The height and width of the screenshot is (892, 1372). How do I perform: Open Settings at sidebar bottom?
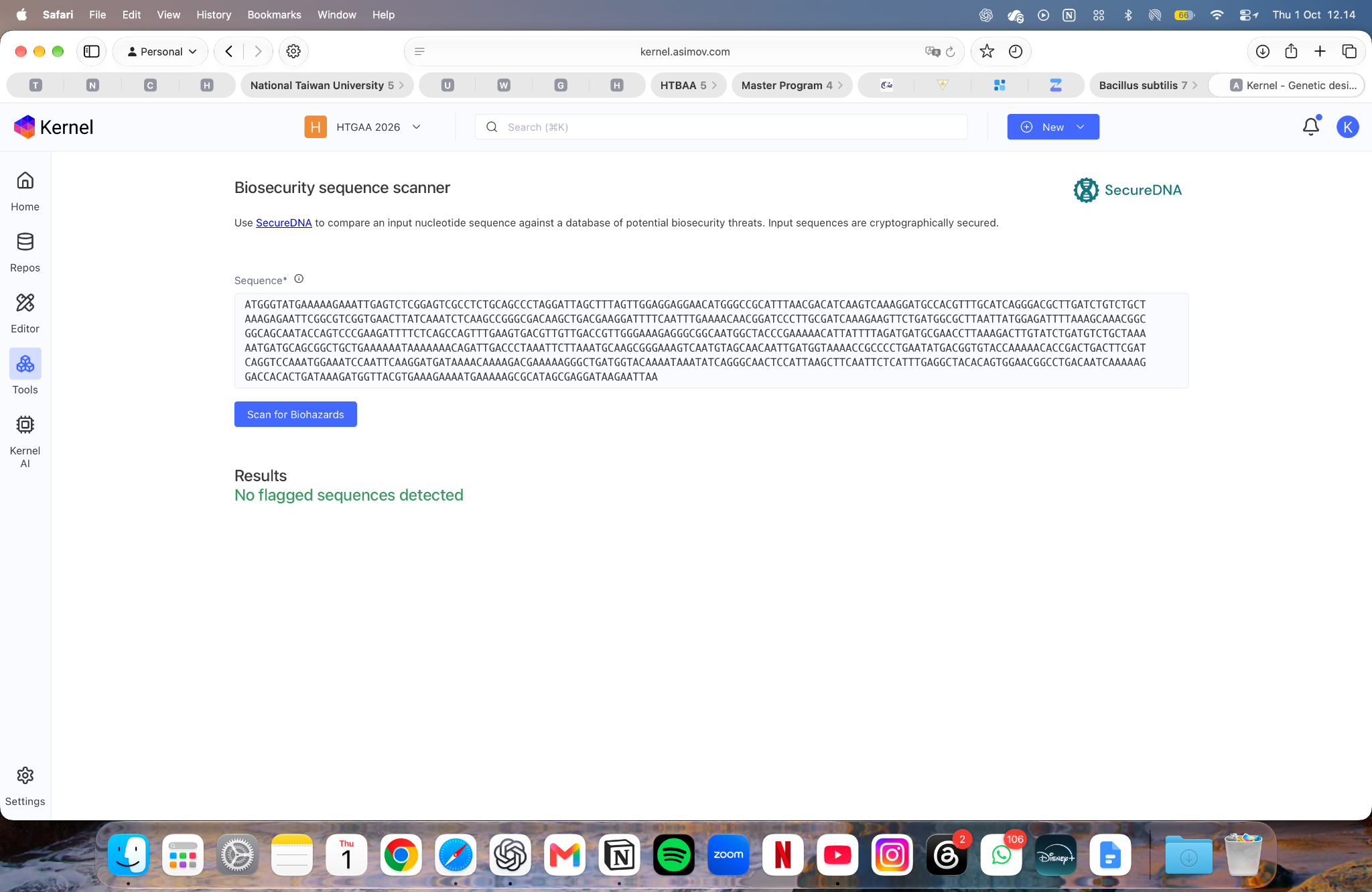[25, 786]
